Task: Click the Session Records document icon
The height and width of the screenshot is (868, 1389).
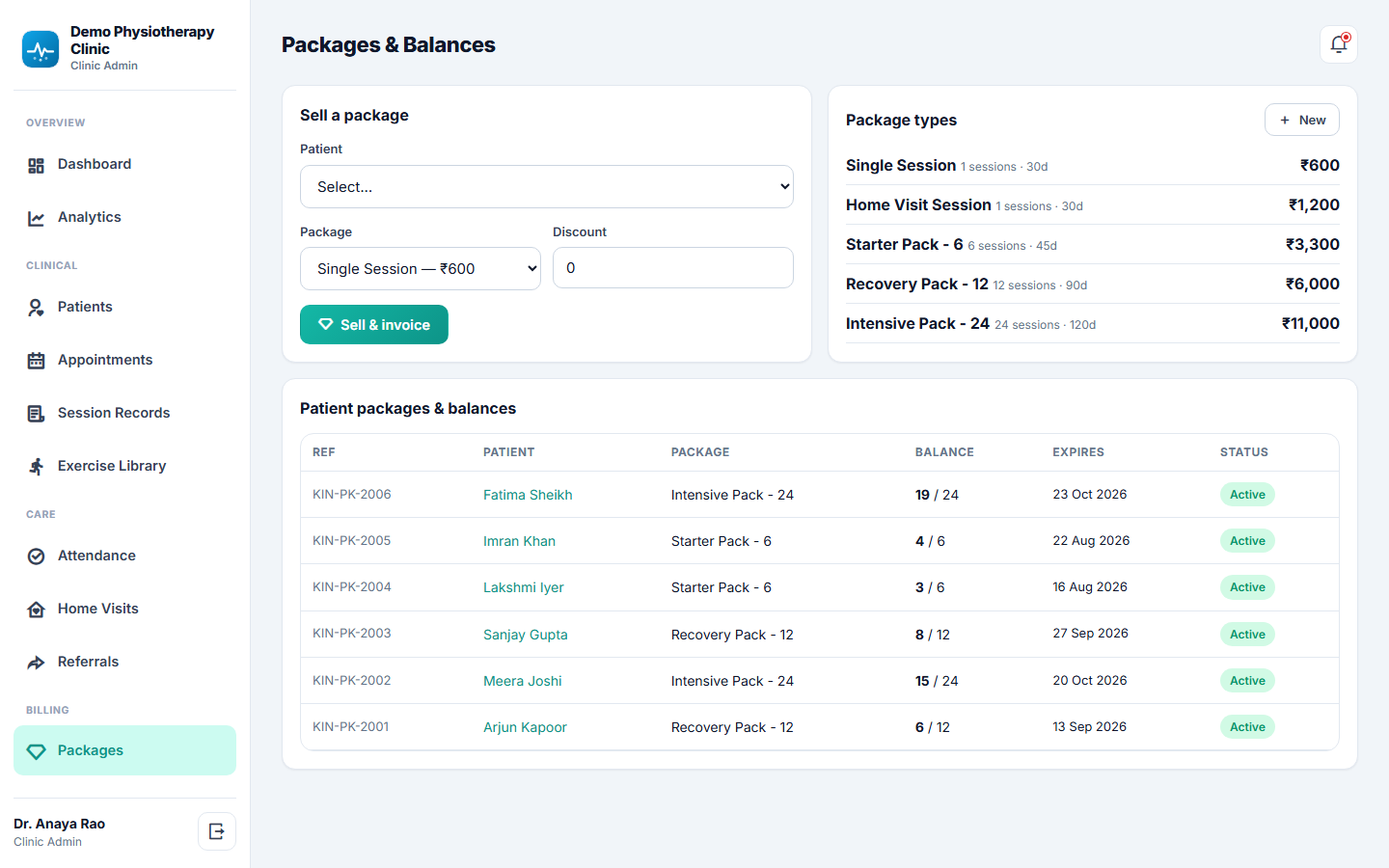Action: (37, 414)
